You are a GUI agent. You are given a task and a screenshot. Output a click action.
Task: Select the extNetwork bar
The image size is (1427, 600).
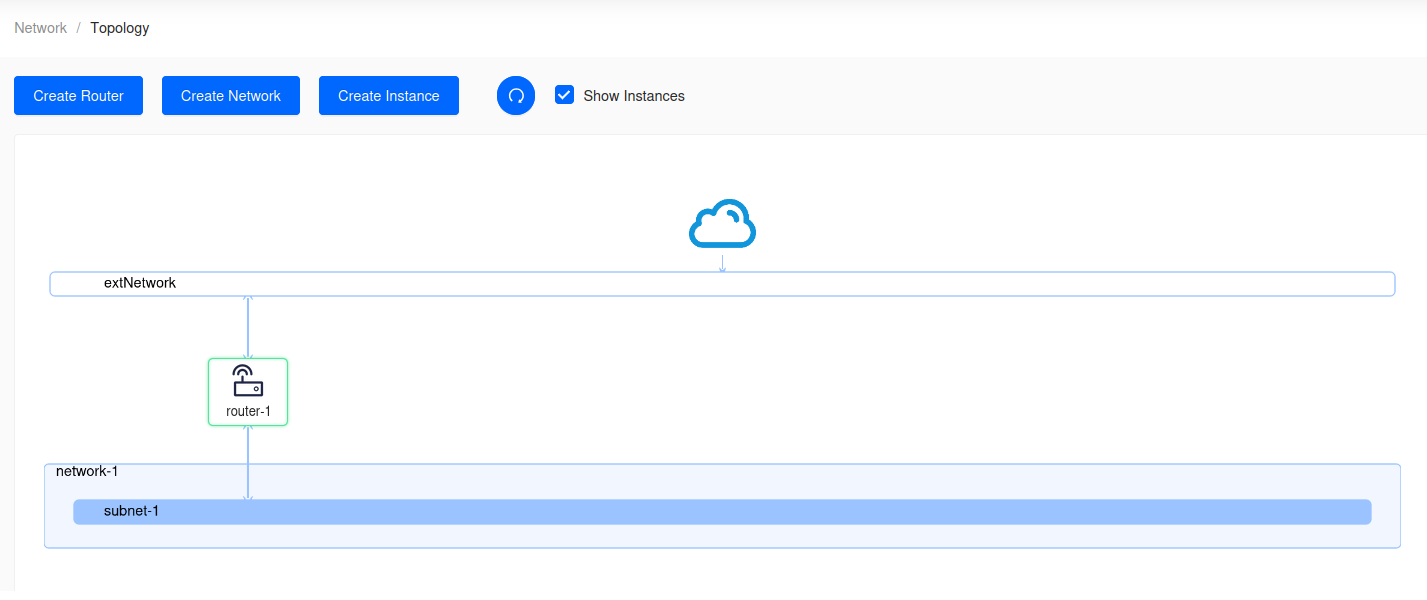pos(722,284)
